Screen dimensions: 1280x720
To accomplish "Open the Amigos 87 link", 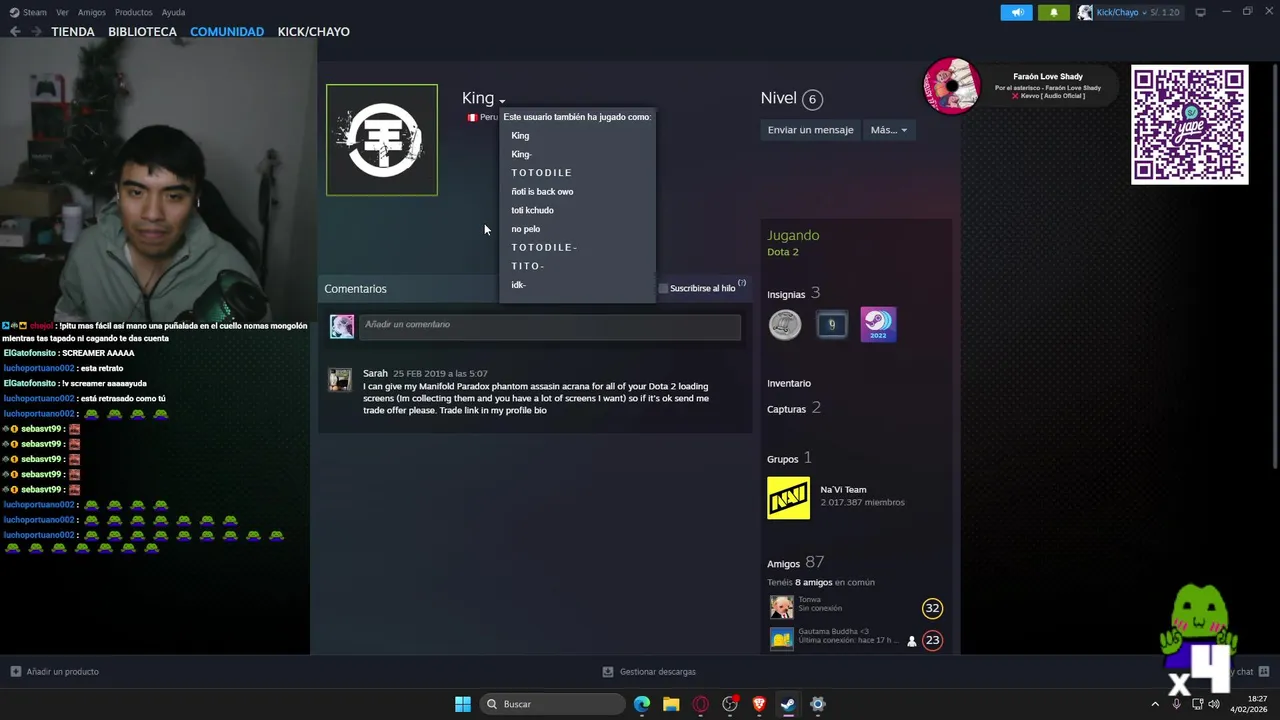I will [795, 563].
